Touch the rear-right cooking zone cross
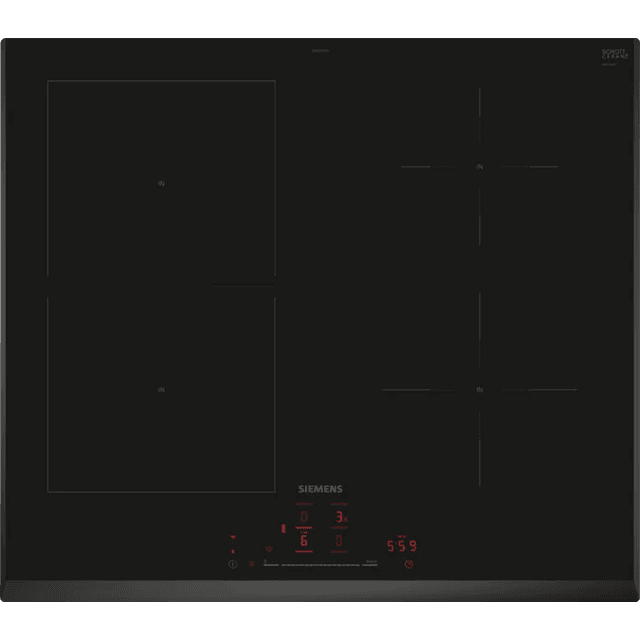Viewport: 640px width, 640px height. [x=480, y=166]
